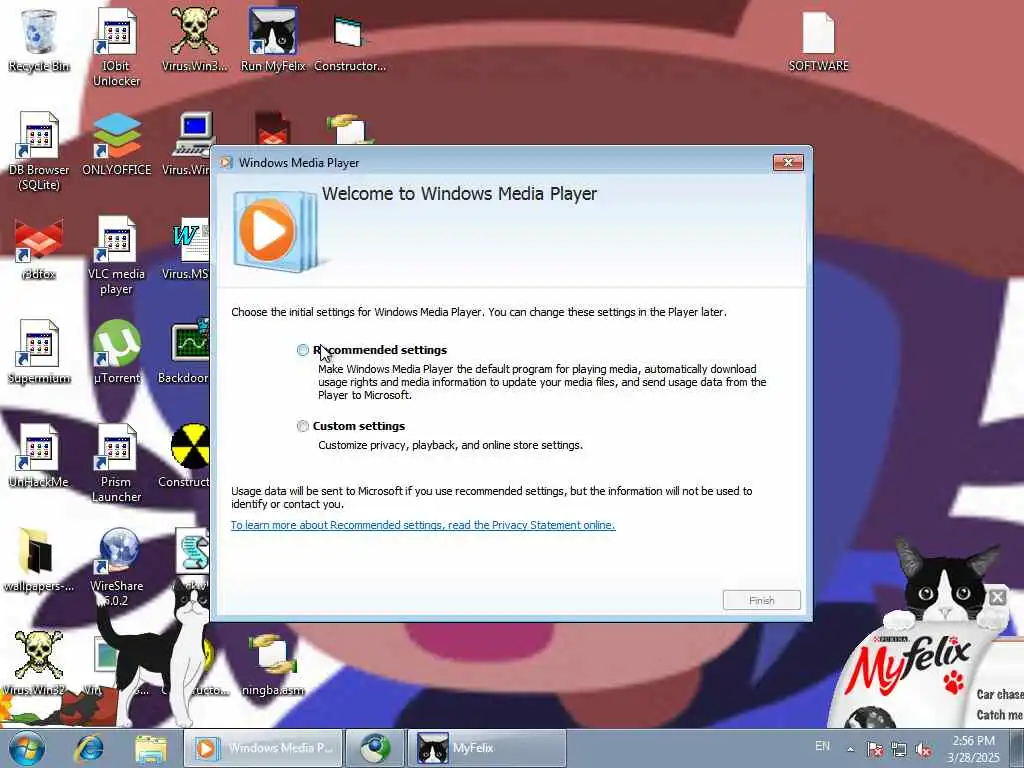This screenshot has height=768, width=1024.
Task: Open the Action Center flag icon
Action: coord(874,749)
